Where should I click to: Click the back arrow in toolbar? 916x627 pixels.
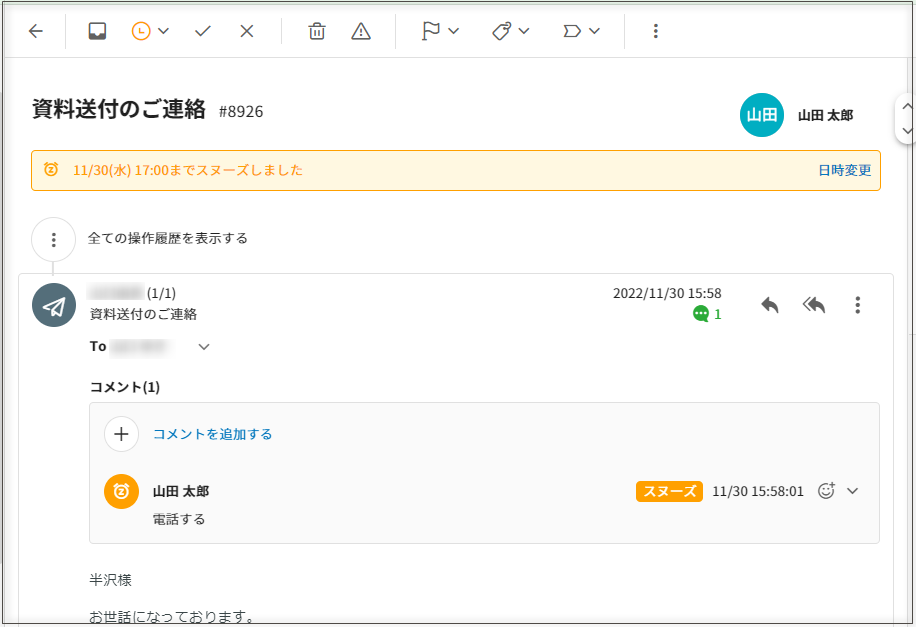(x=36, y=31)
